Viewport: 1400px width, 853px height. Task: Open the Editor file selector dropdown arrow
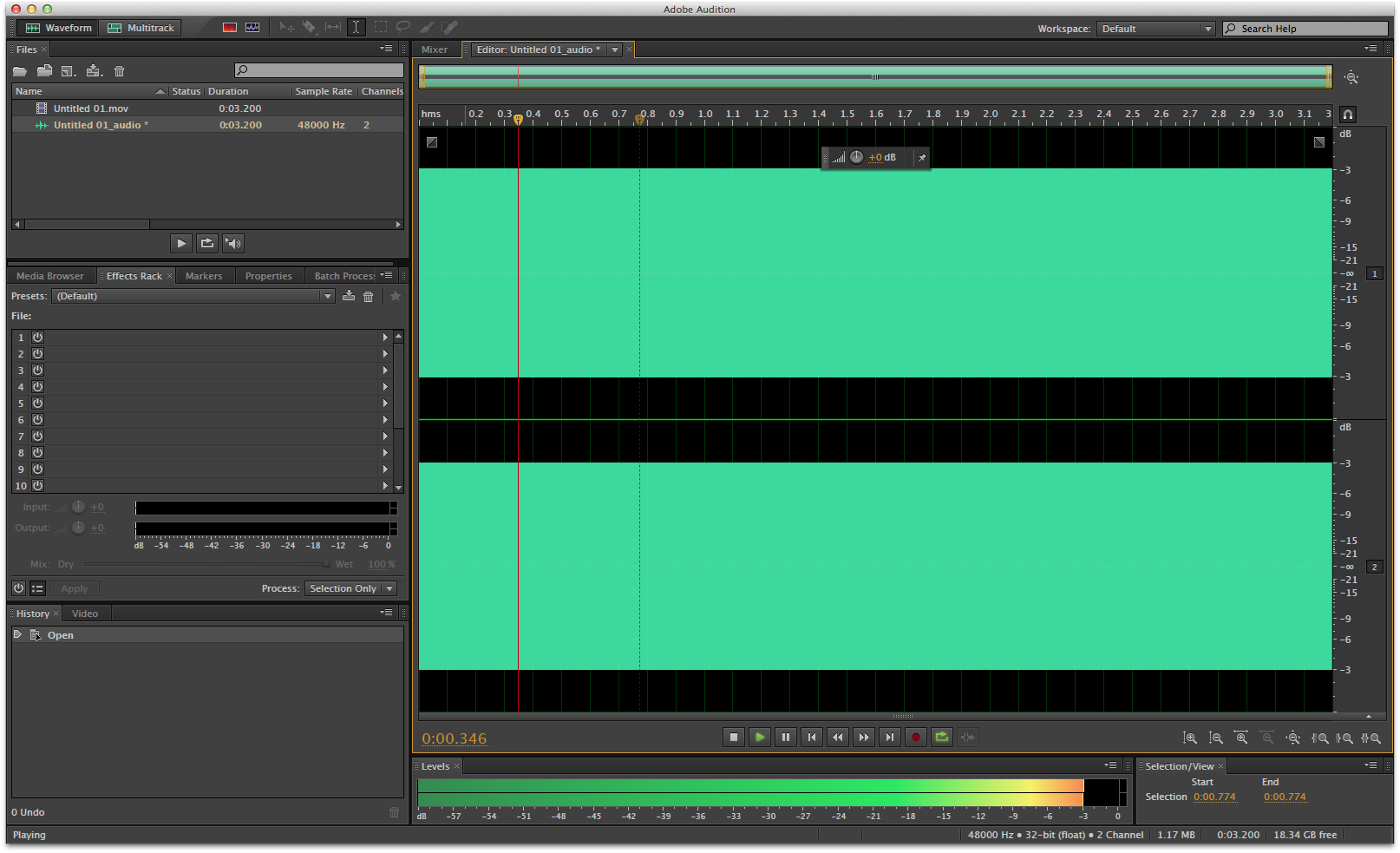[615, 50]
